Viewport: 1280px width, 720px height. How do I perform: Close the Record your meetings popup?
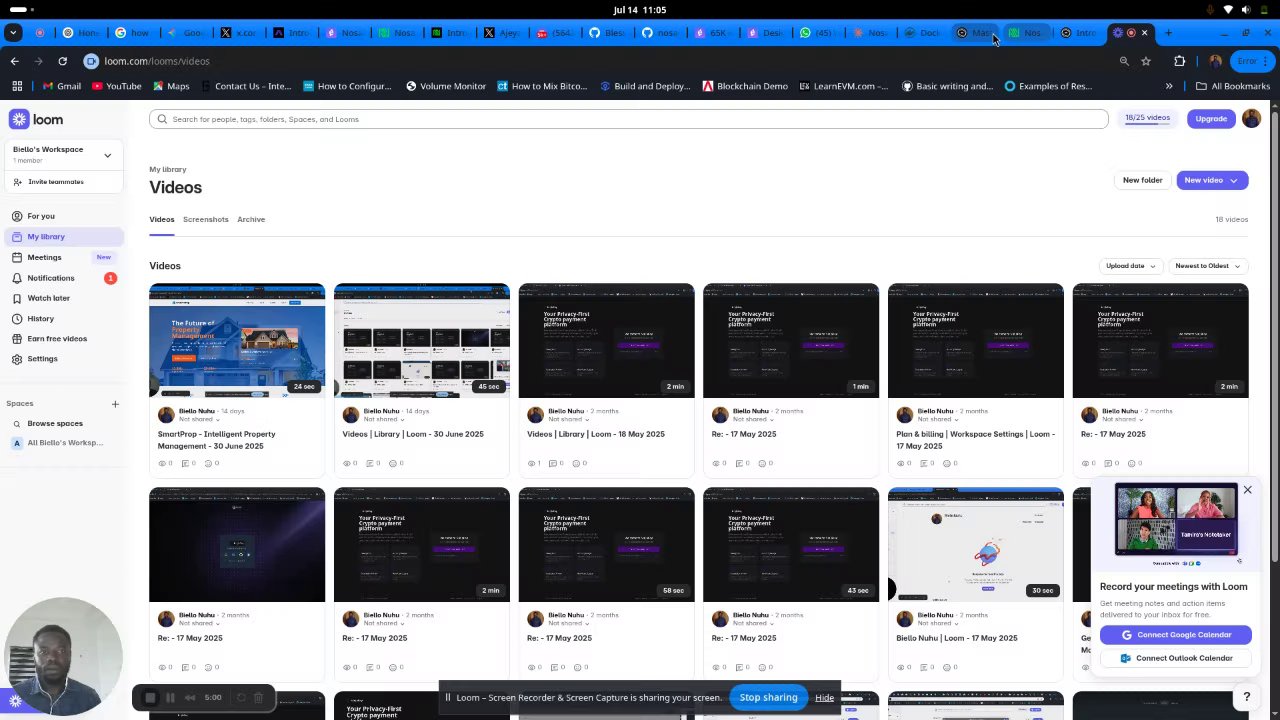[1247, 490]
